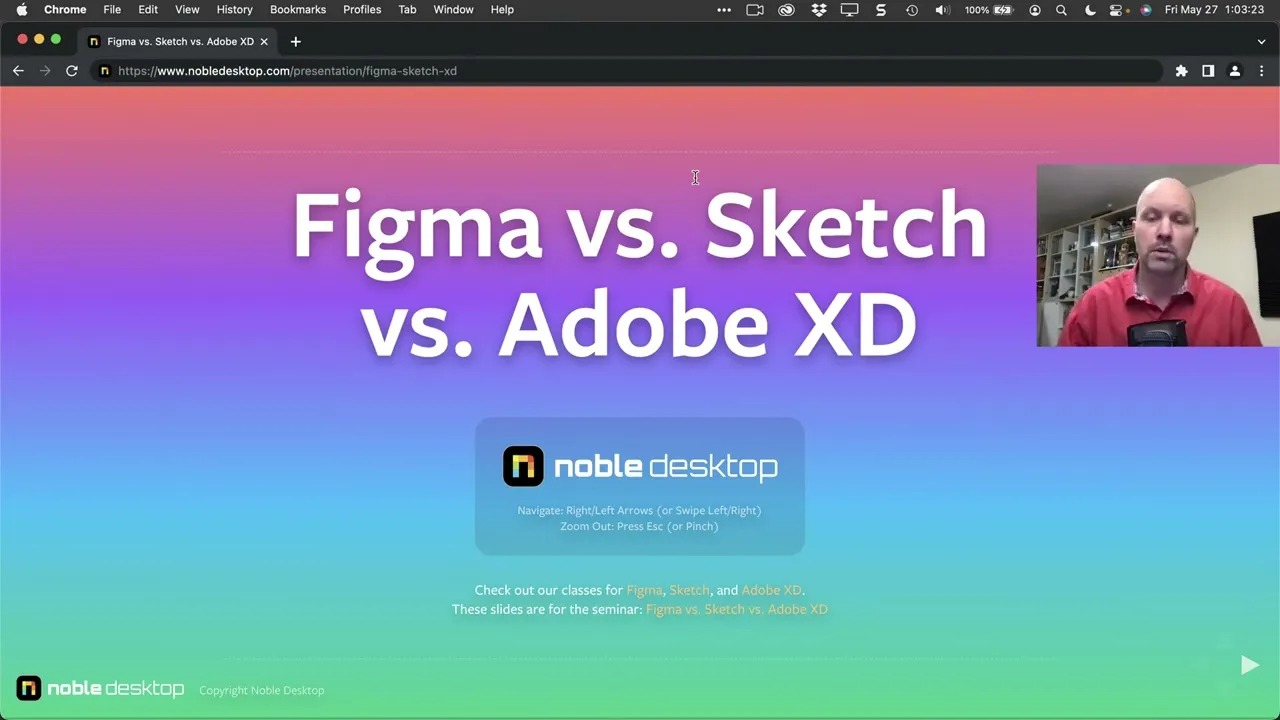Image resolution: width=1280 pixels, height=720 pixels.
Task: Open the Edit menu
Action: point(148,10)
